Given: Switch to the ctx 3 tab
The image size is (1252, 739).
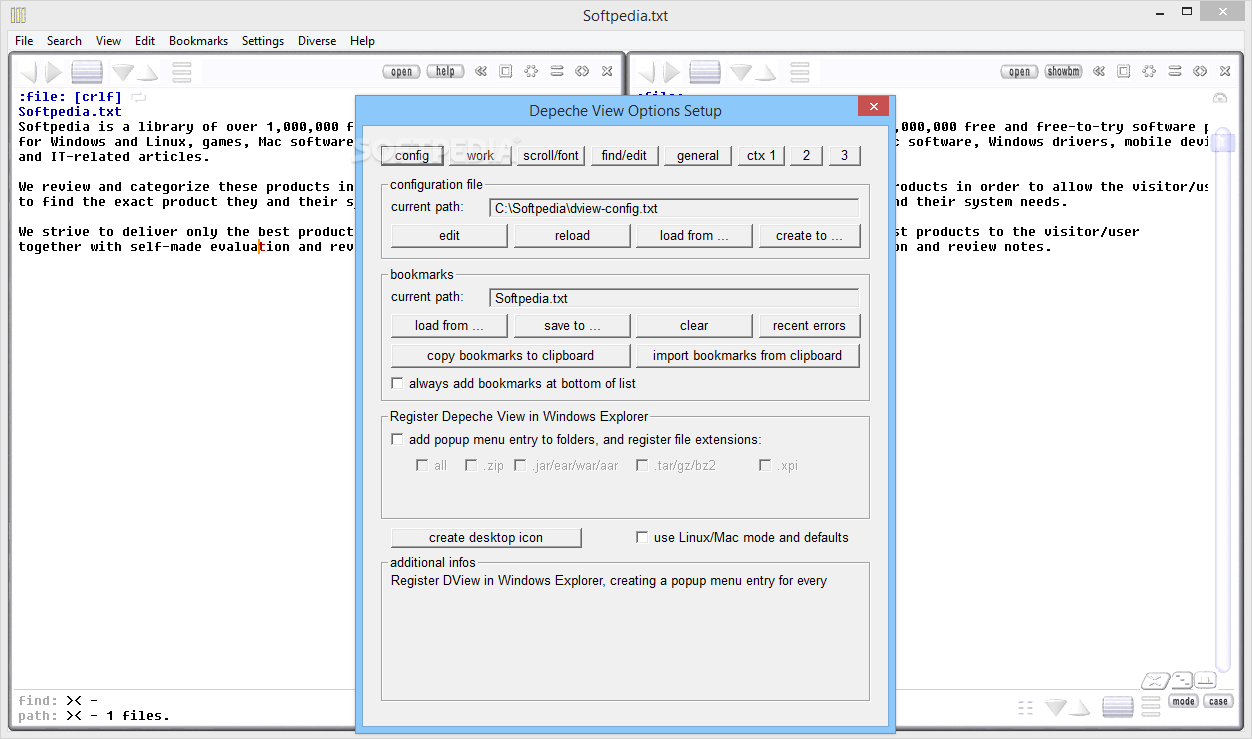Looking at the screenshot, I should [844, 155].
